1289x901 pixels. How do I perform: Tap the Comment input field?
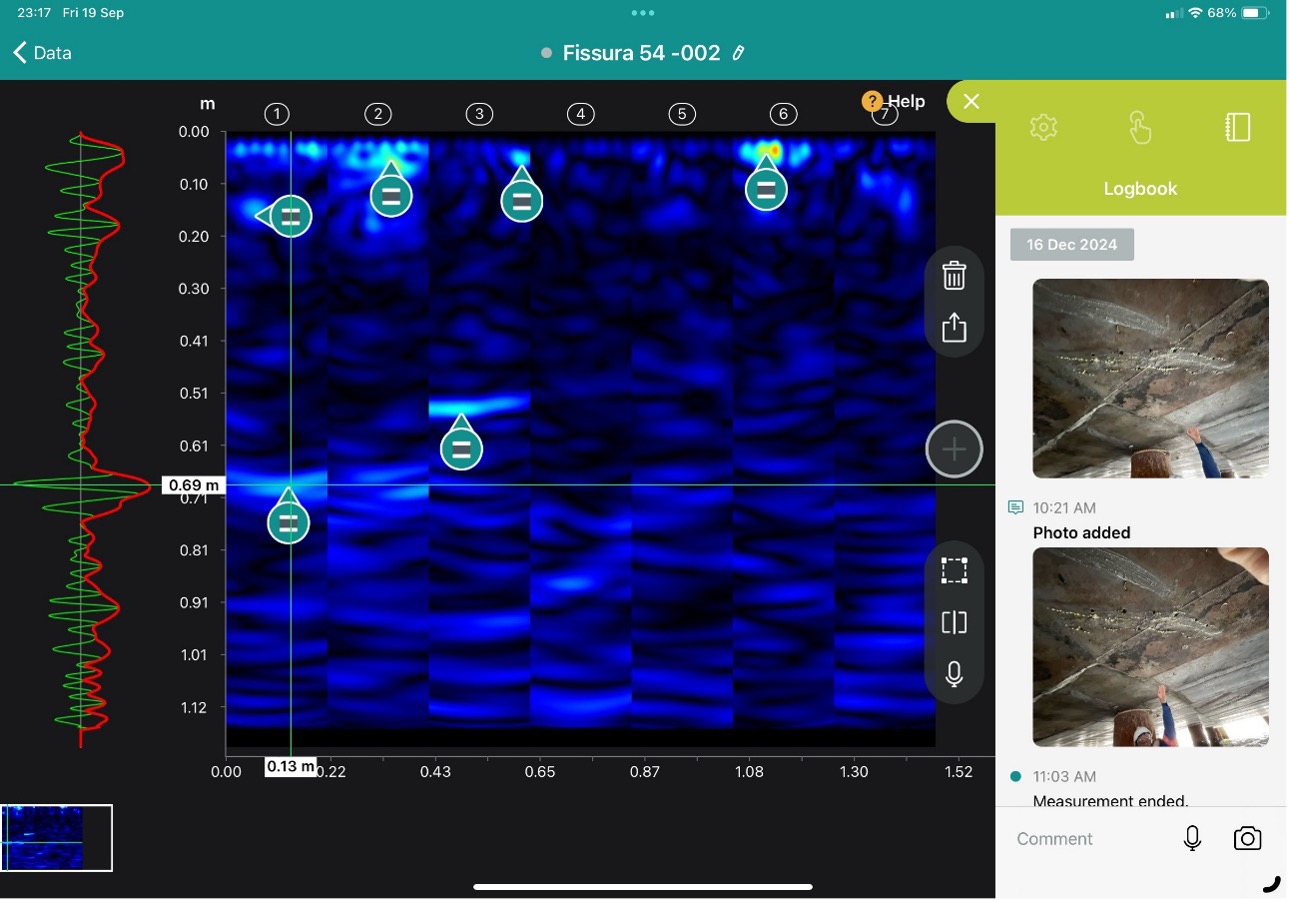1085,839
